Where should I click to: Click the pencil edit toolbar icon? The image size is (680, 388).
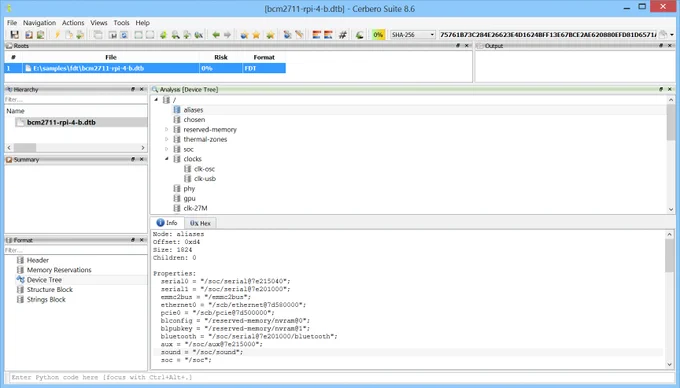click(299, 35)
